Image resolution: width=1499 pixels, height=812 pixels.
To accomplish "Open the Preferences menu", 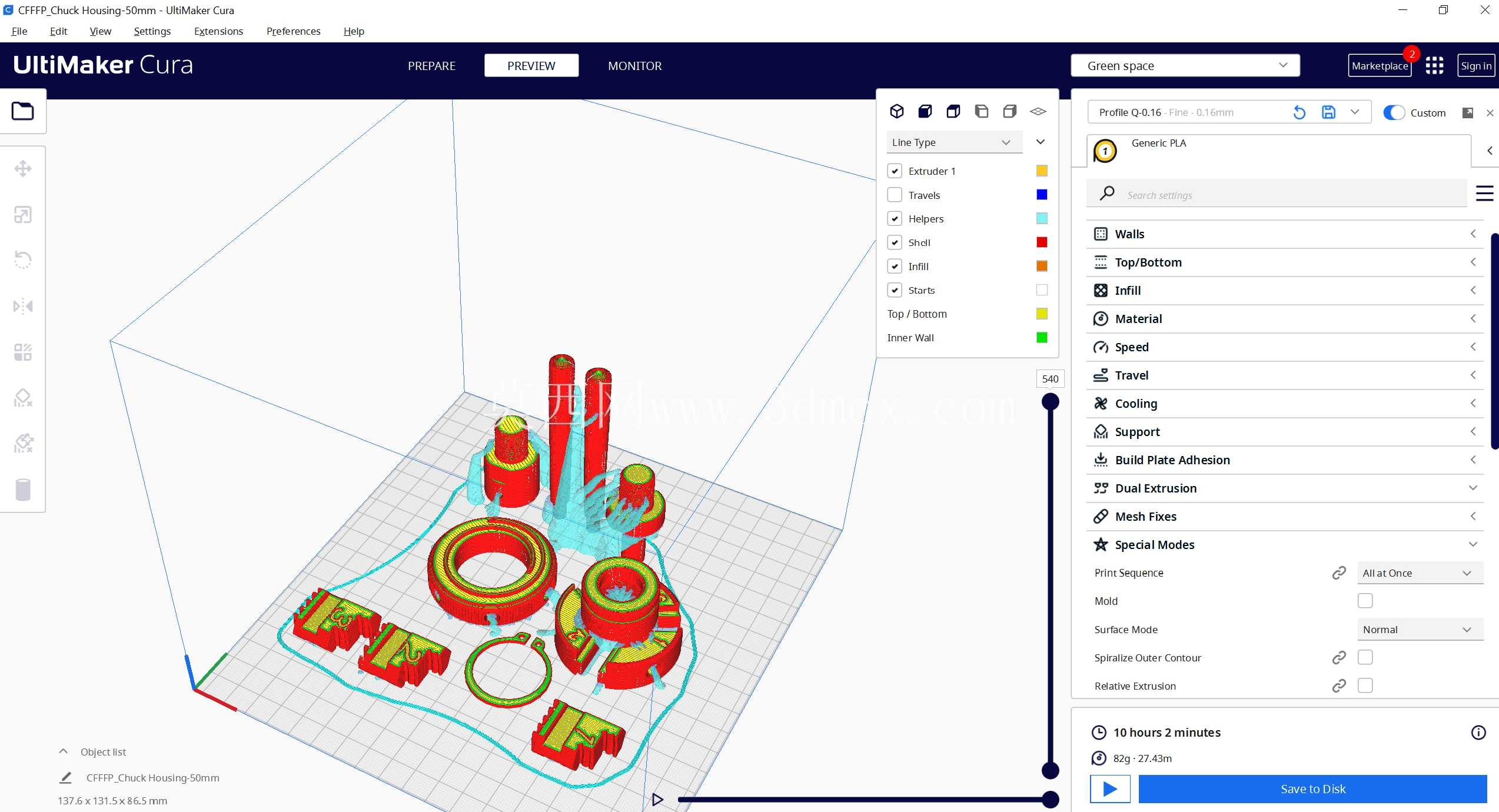I will (293, 31).
